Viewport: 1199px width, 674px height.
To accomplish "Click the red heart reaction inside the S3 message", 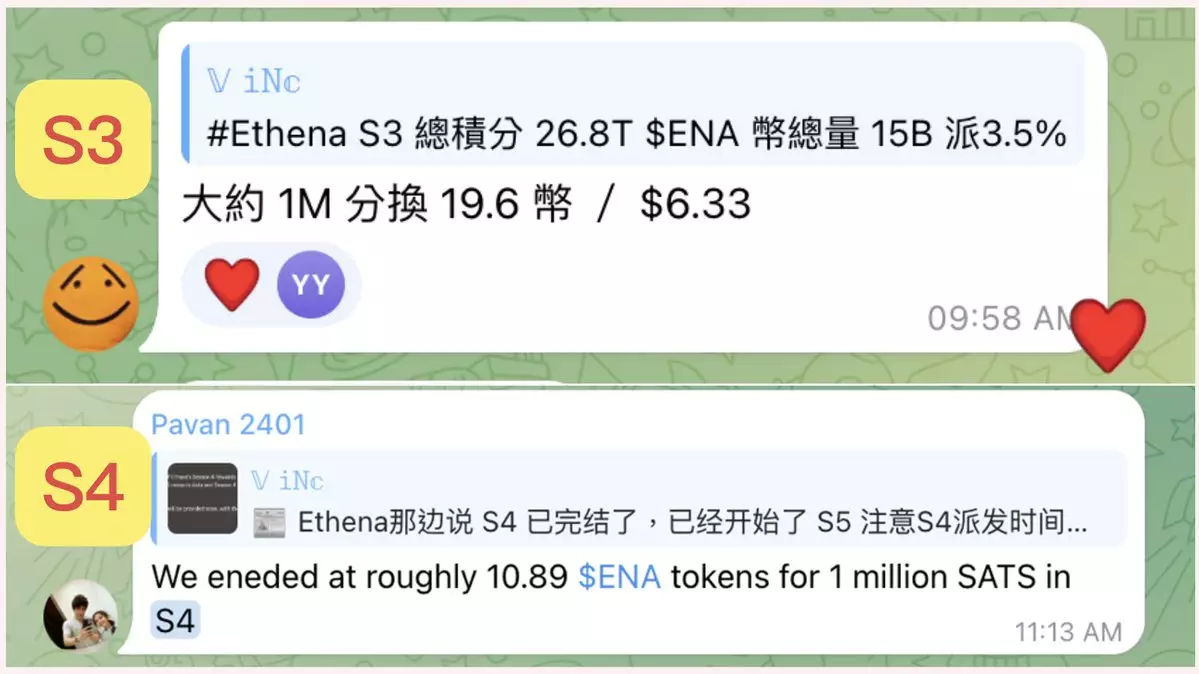I will [232, 284].
